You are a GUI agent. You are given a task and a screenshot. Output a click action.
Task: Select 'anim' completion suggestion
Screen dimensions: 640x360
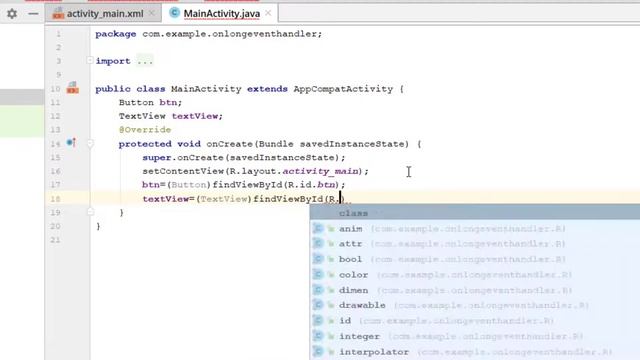[475, 229]
